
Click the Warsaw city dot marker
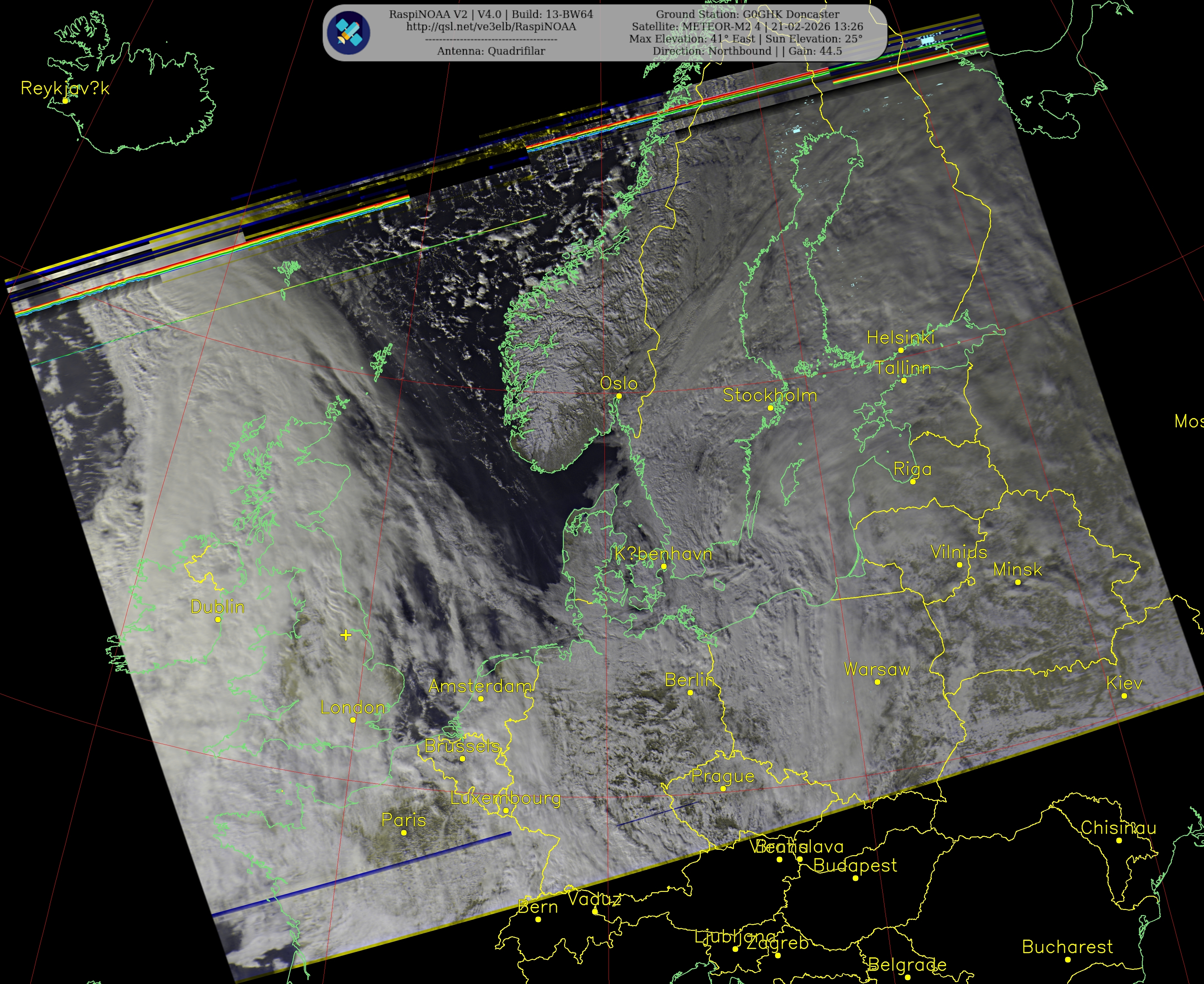878,682
